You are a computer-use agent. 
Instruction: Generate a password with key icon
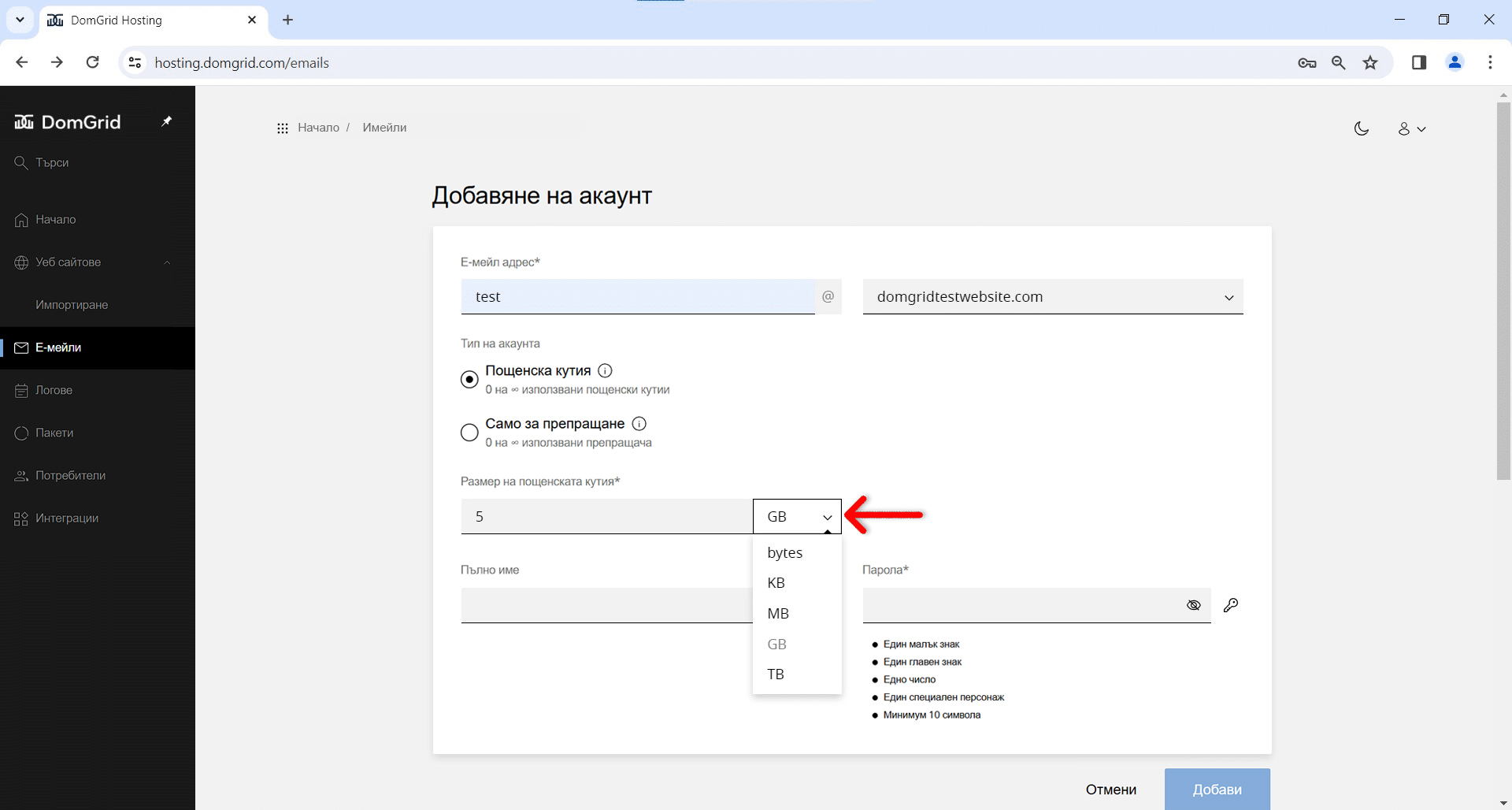click(1231, 605)
